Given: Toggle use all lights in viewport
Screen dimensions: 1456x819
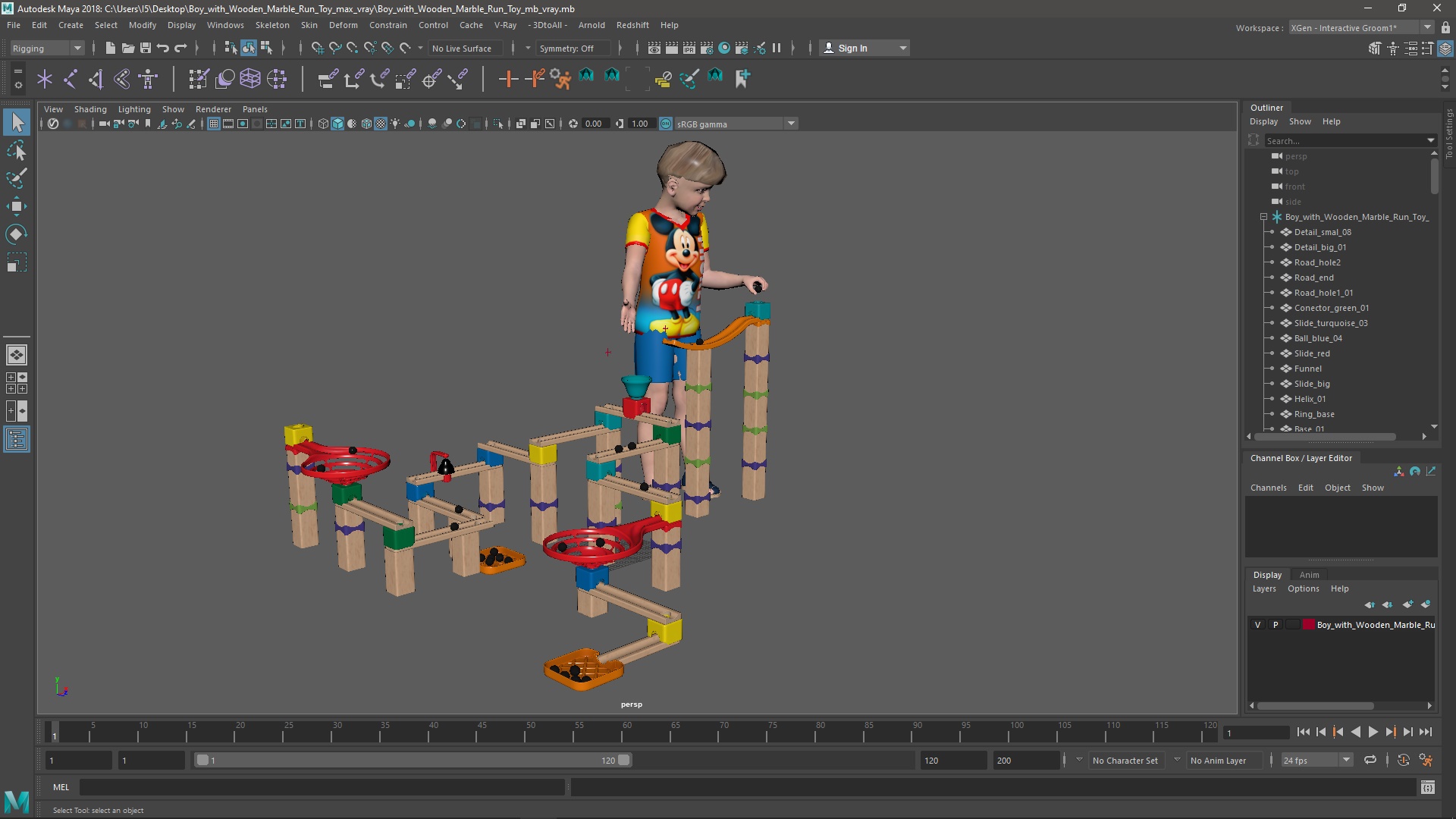Looking at the screenshot, I should (395, 124).
